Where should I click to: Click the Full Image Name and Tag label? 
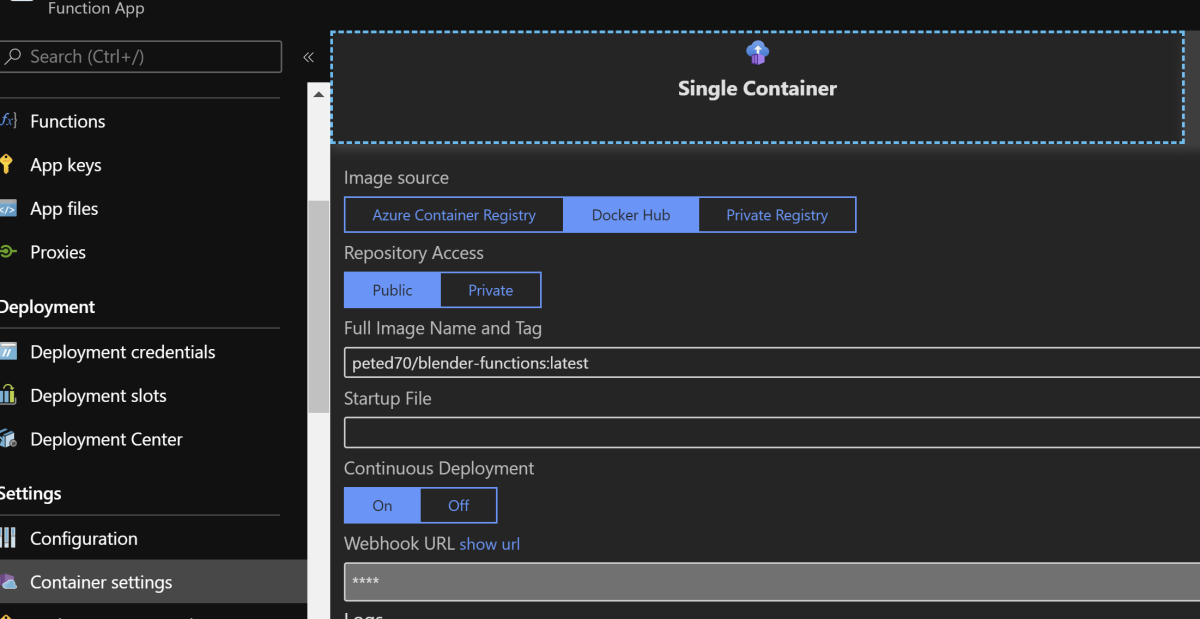(x=443, y=328)
